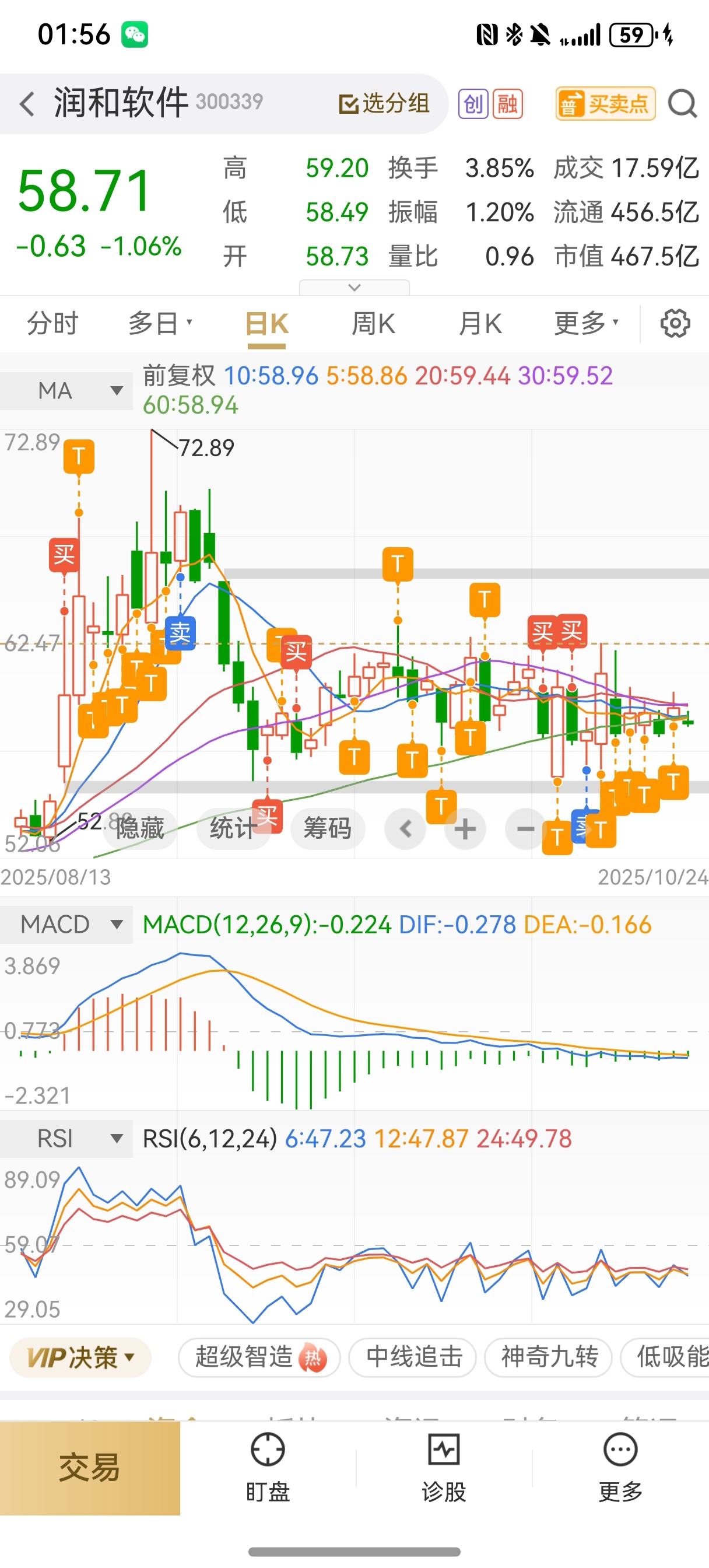The image size is (709, 1568).
Task: Open stock search with magnifier icon
Action: (682, 103)
